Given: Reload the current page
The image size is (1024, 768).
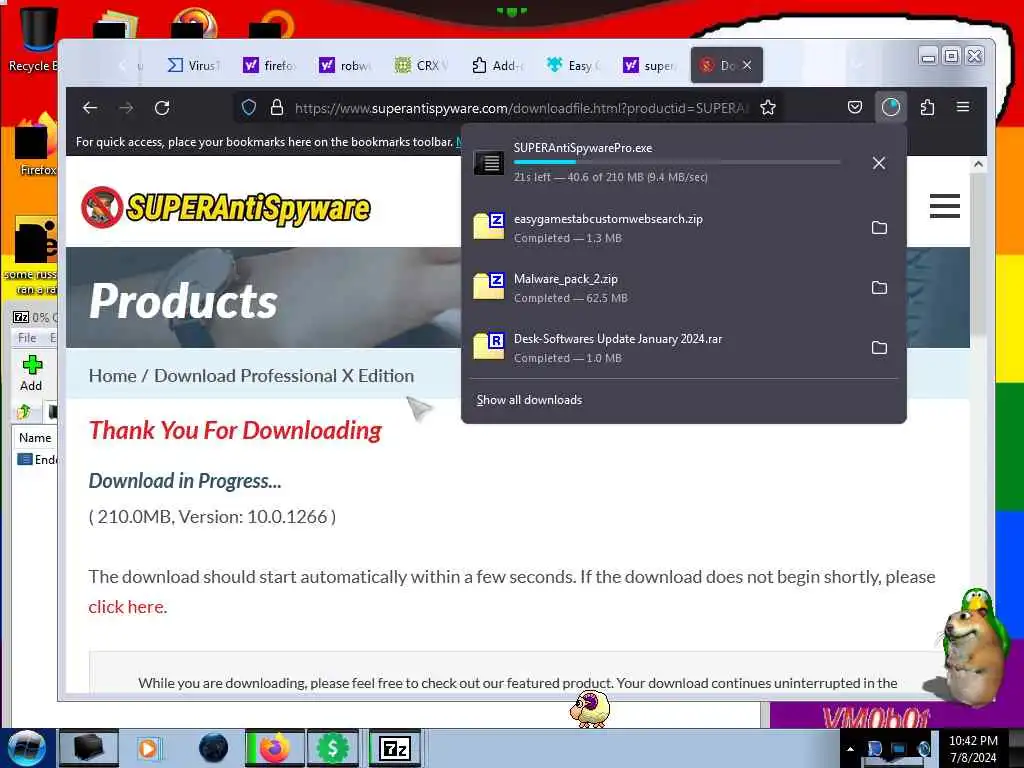Looking at the screenshot, I should click(162, 108).
